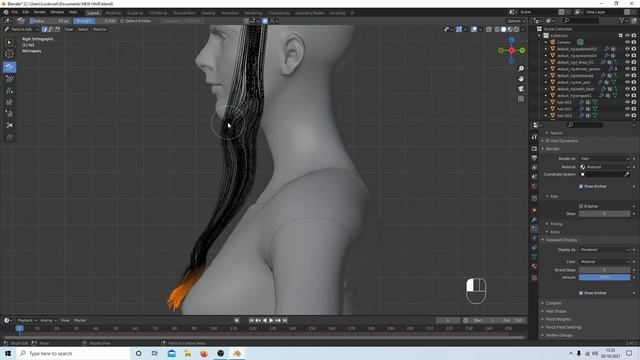
Task: Open the World properties tab
Action: tap(534, 187)
